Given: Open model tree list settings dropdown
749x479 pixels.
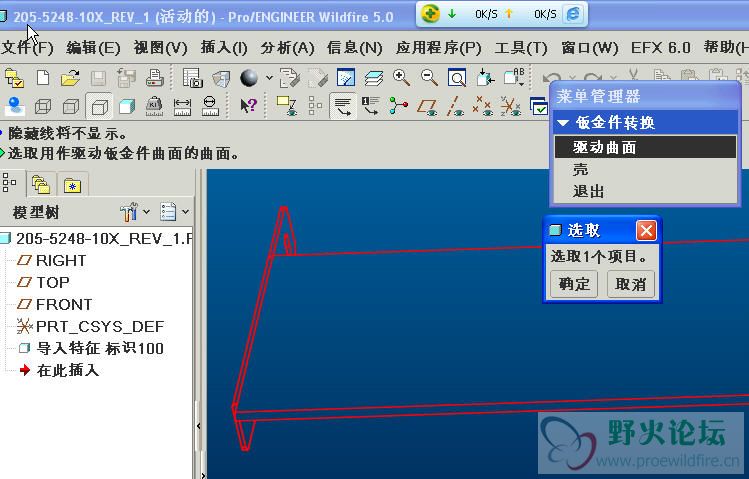Looking at the screenshot, I should pos(174,212).
